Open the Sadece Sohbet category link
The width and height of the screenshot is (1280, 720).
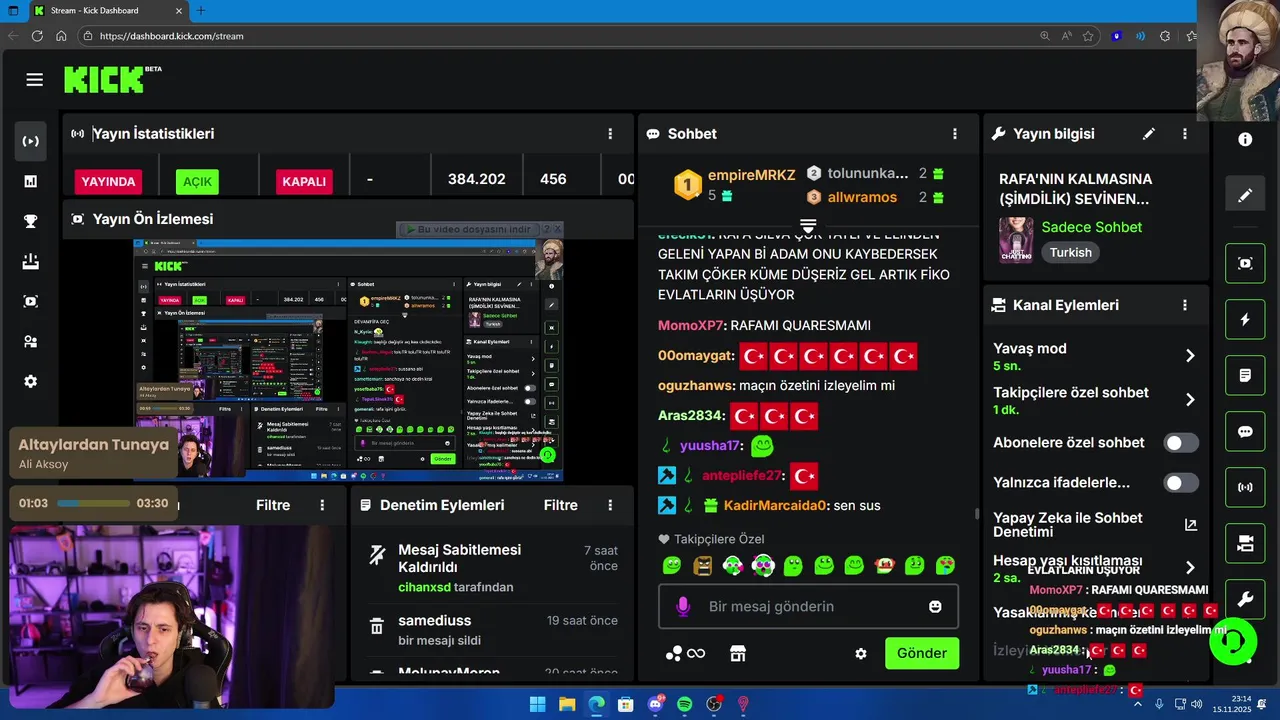1092,227
